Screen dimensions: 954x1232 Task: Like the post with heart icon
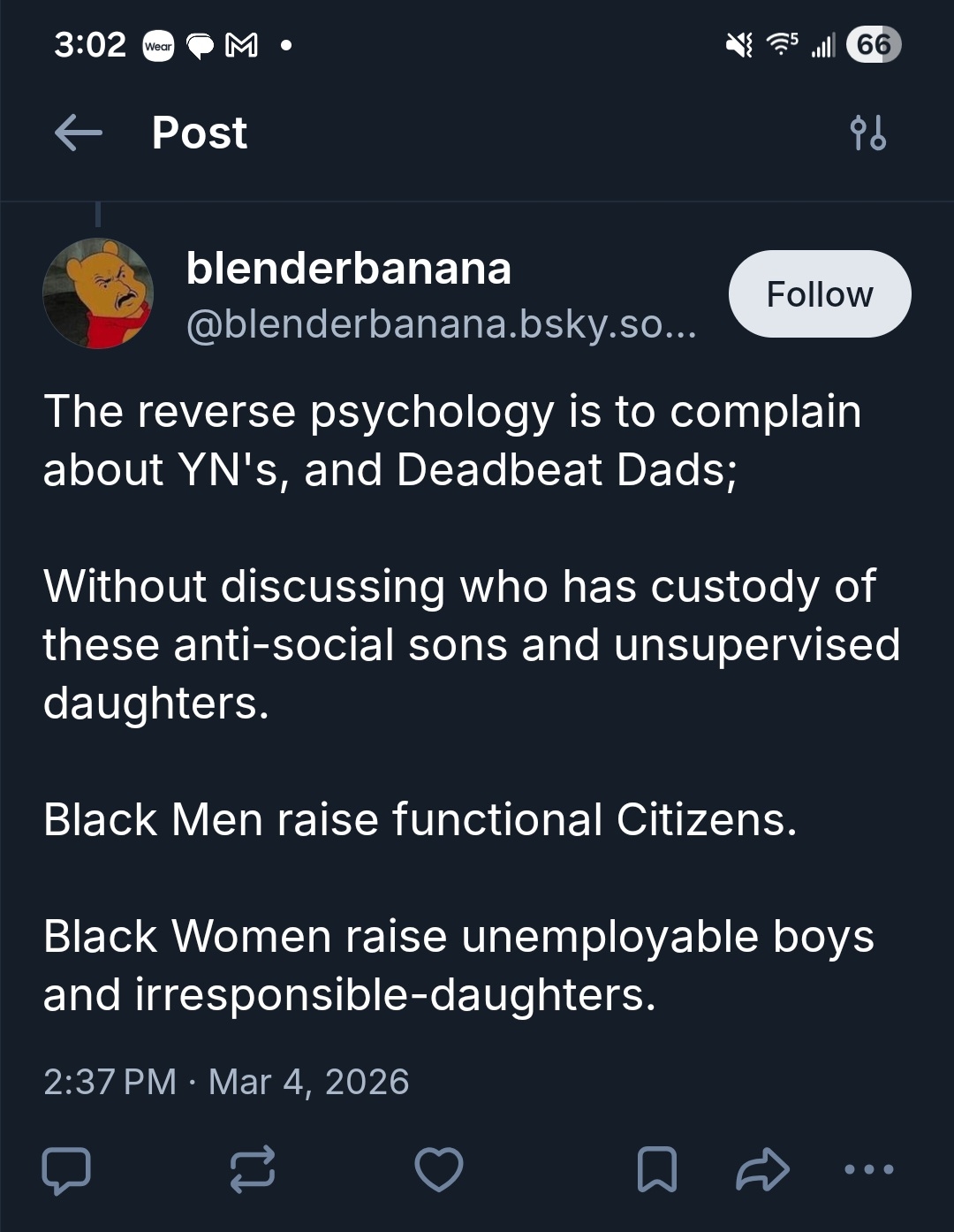click(439, 1169)
